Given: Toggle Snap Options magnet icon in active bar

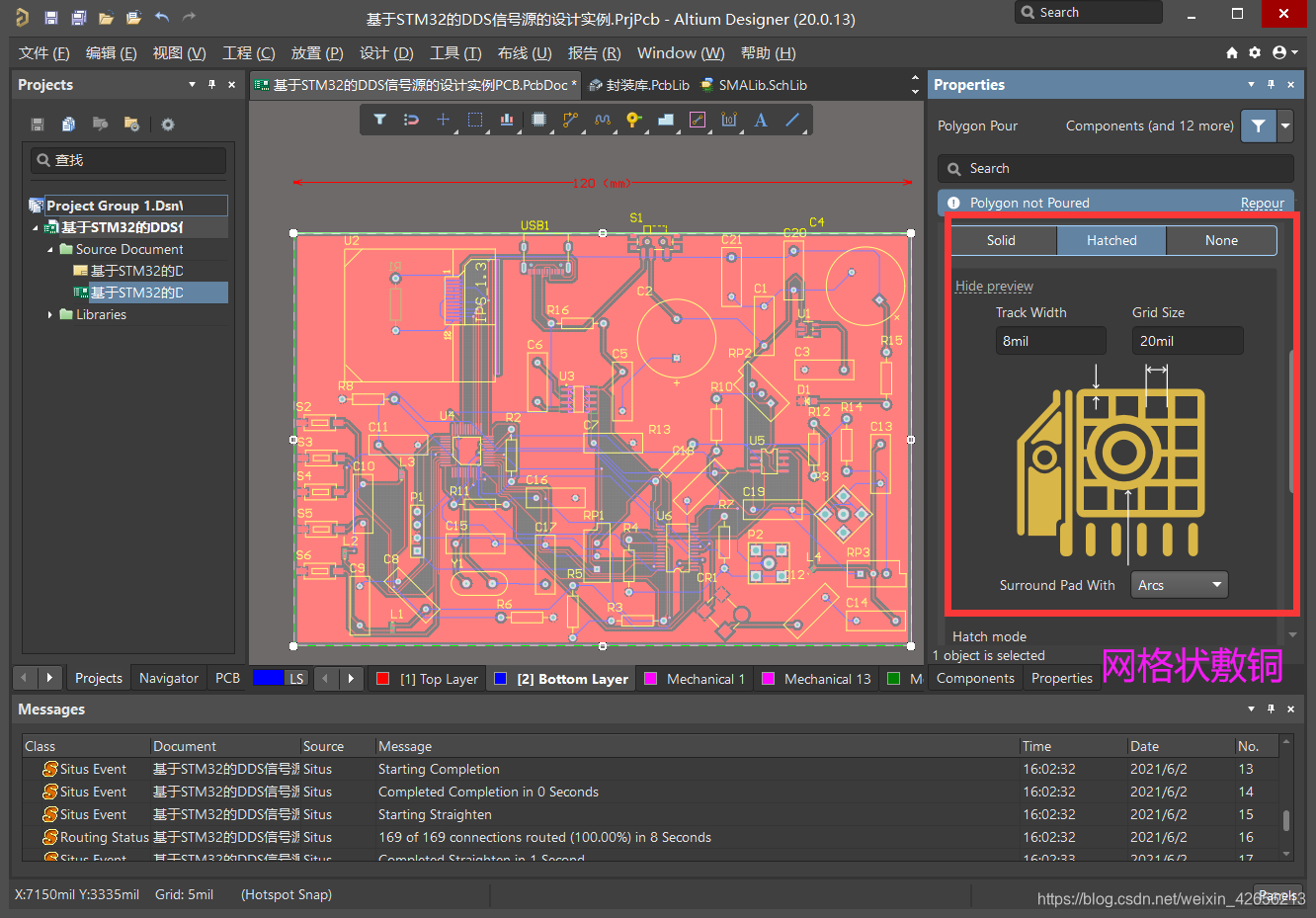Looking at the screenshot, I should [x=411, y=120].
